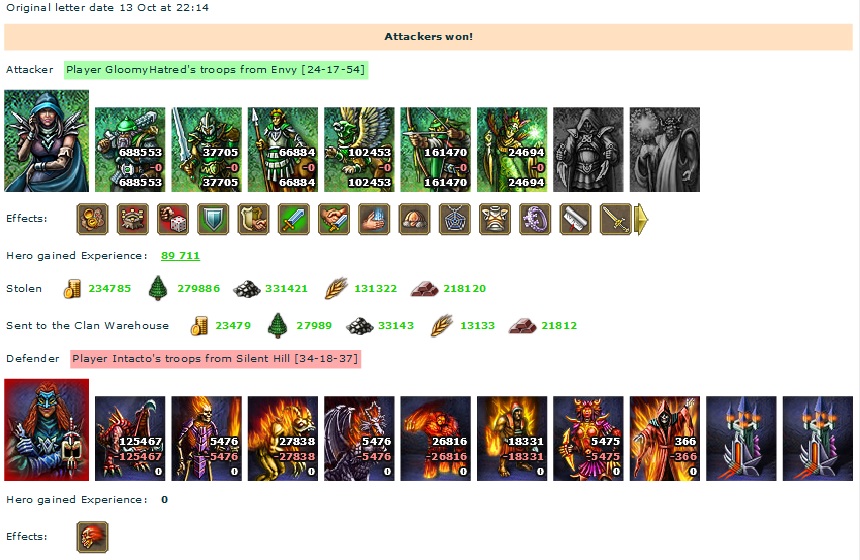The image size is (860, 560).
Task: Expand more effects with yellow arrow
Action: (x=641, y=219)
